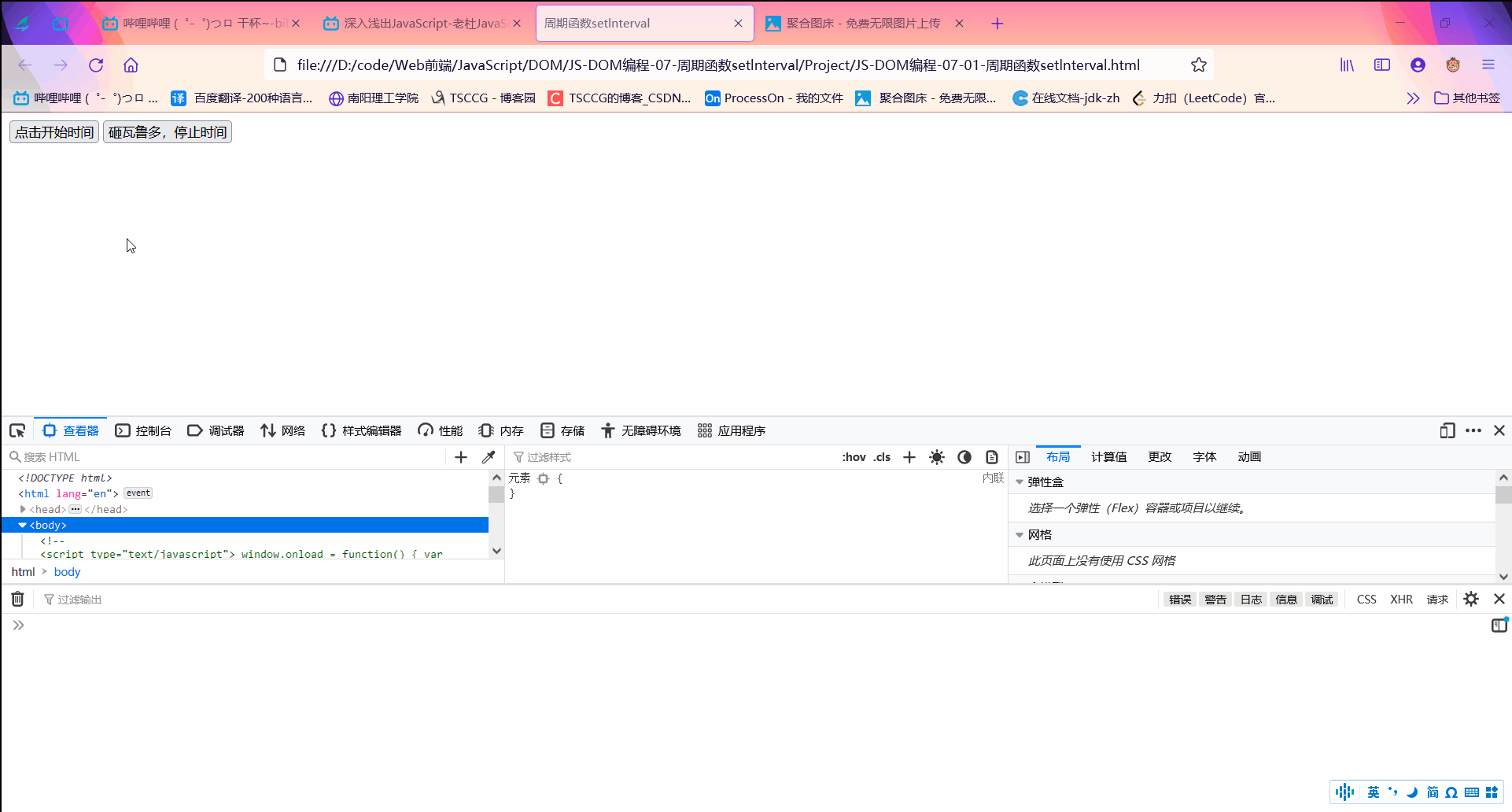Open Firefox application hamburger menu
1512x812 pixels.
[x=1488, y=65]
